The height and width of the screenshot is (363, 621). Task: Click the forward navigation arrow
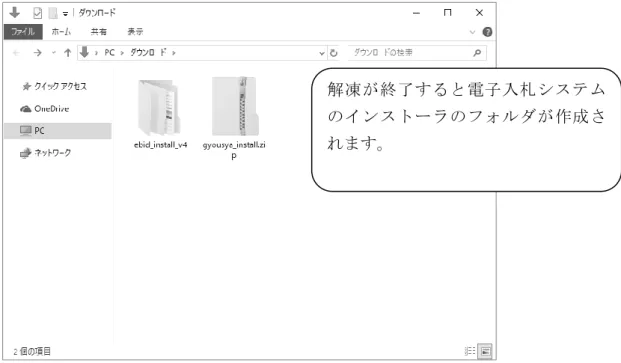coord(38,53)
